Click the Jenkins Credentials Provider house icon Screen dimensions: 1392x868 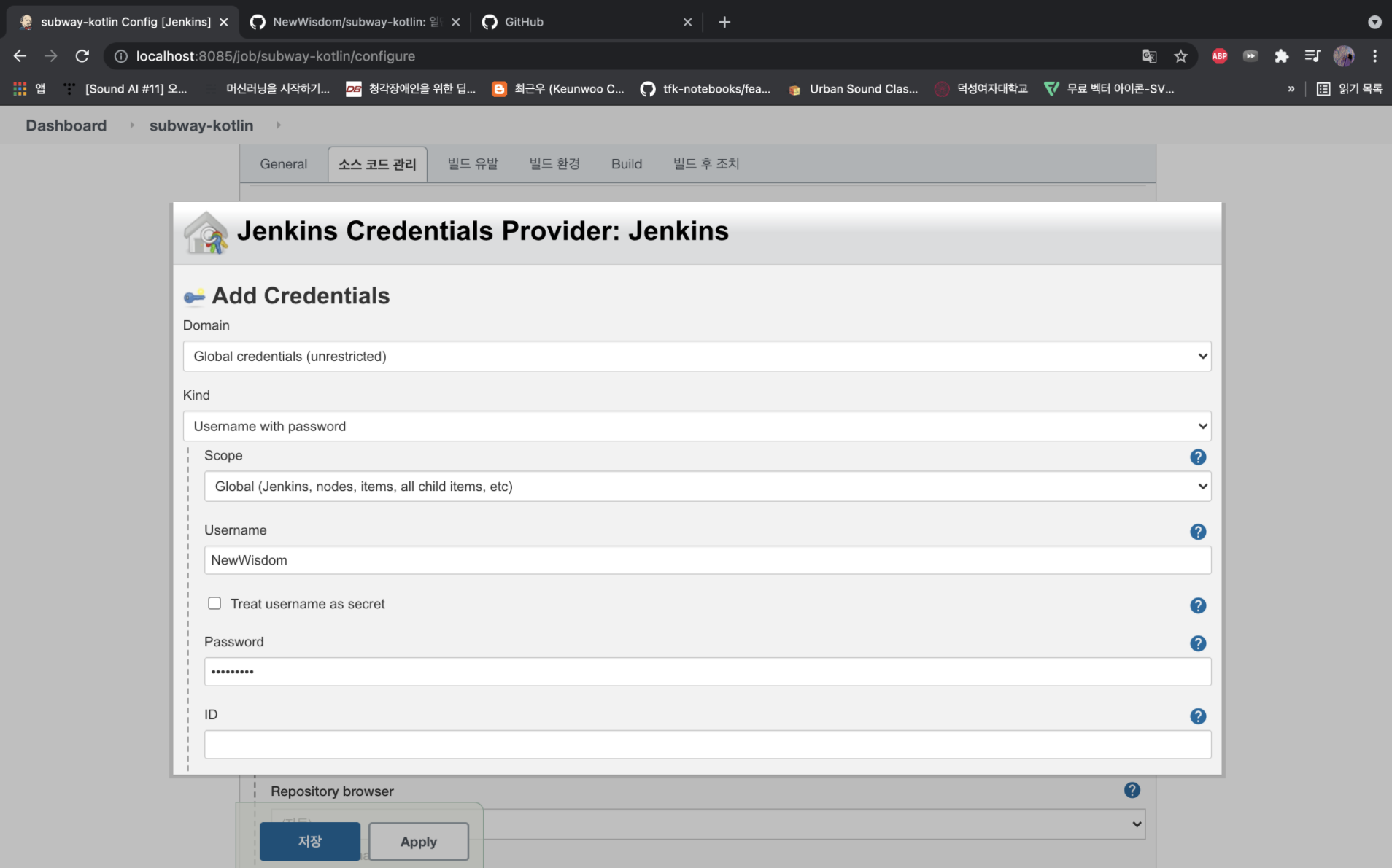(x=206, y=233)
